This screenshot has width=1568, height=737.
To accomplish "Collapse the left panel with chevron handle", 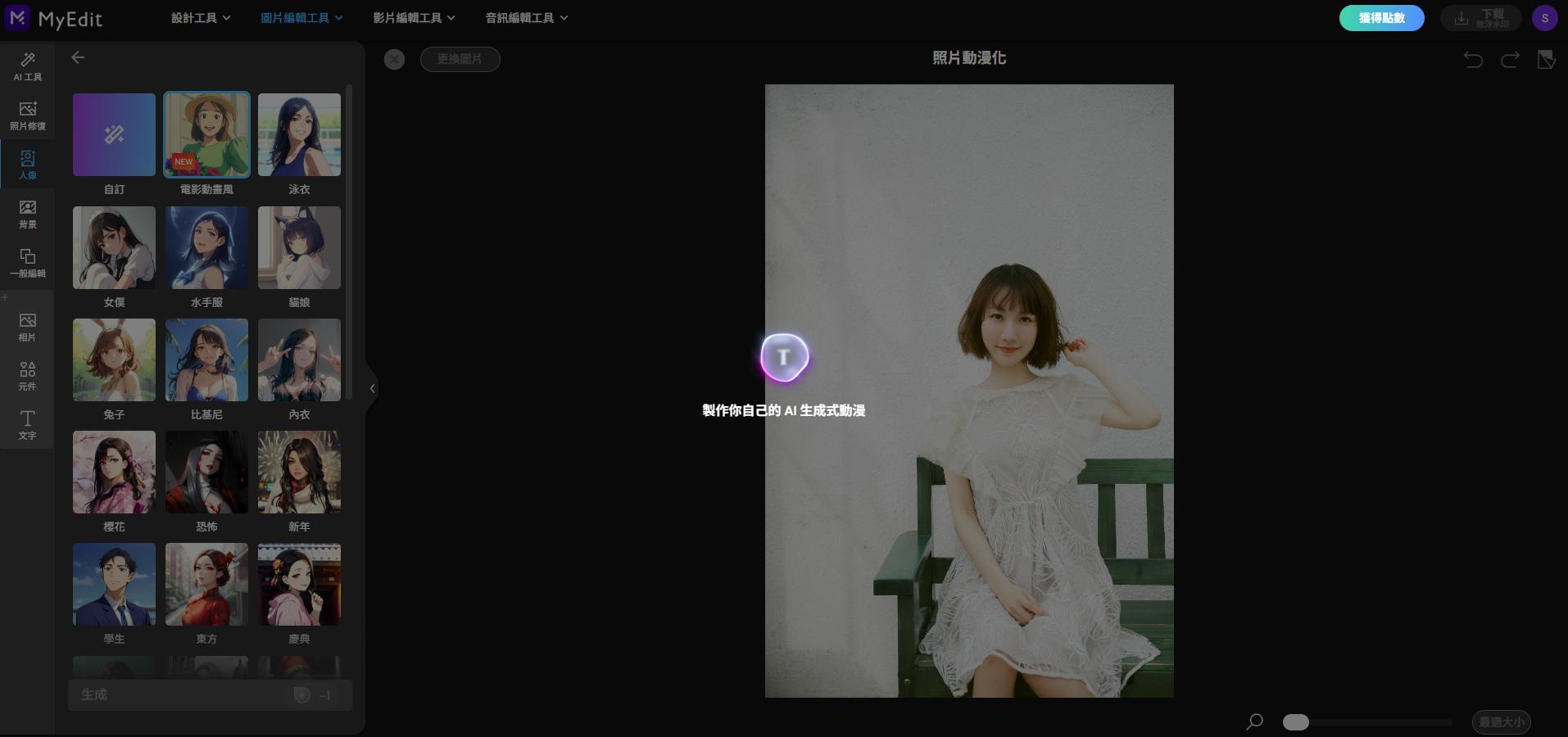I will [x=372, y=388].
